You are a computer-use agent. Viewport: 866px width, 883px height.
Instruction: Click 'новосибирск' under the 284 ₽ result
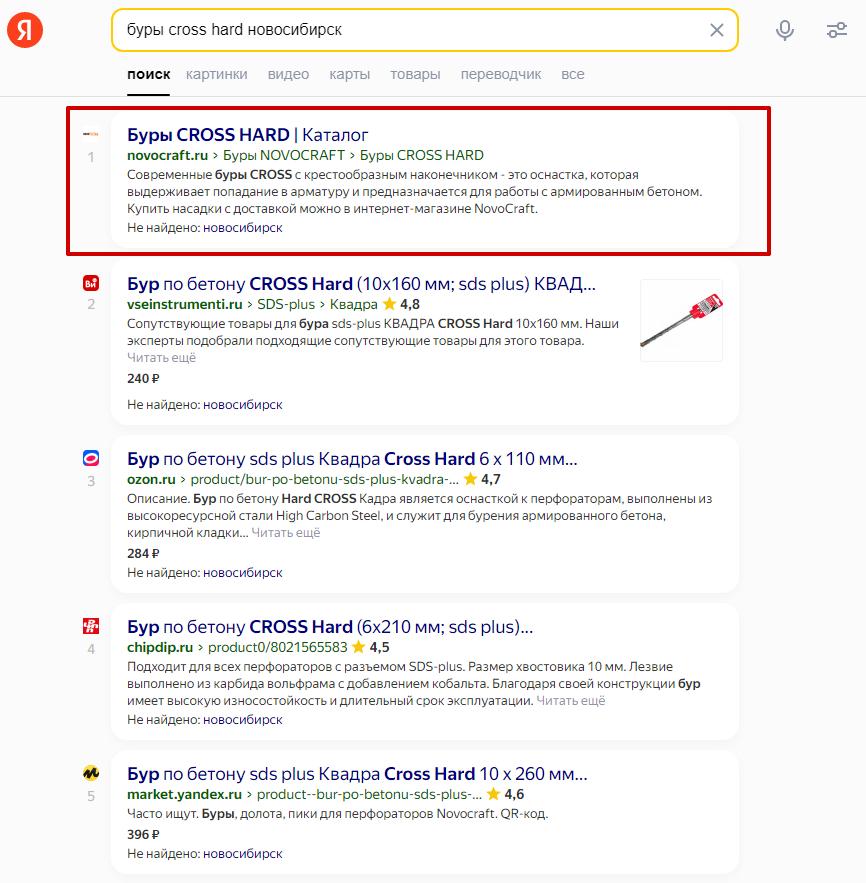(243, 572)
